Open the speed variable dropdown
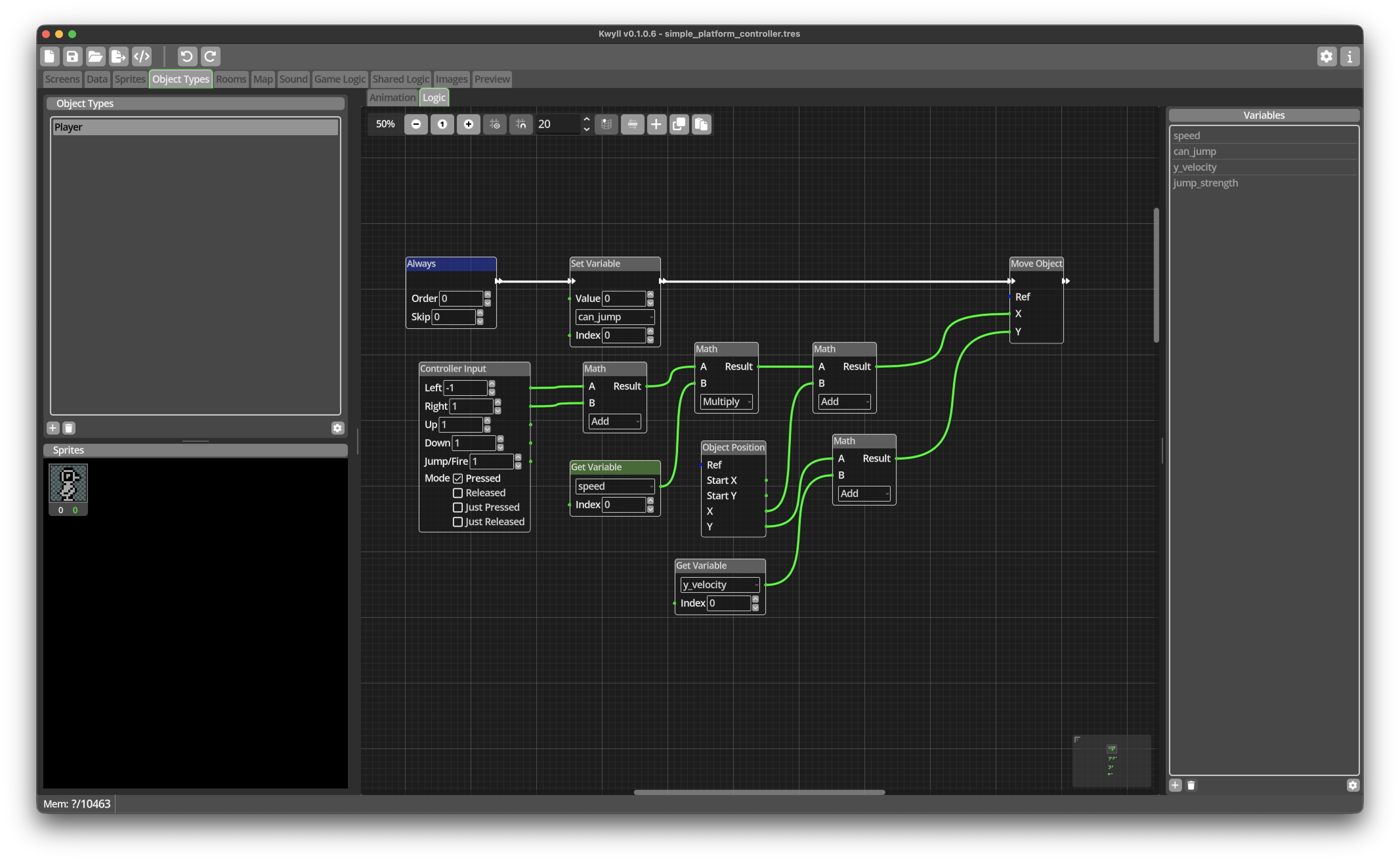 (x=615, y=486)
